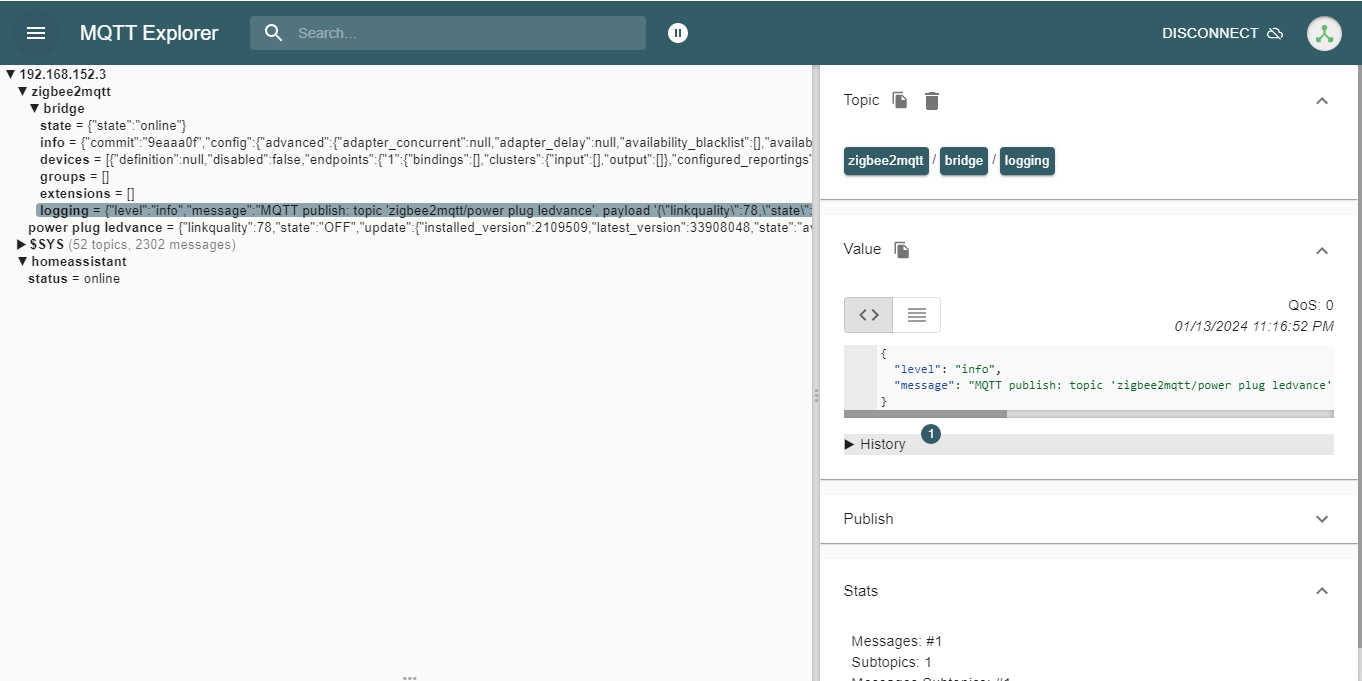
Task: Collapse the Value section
Action: 1322,250
